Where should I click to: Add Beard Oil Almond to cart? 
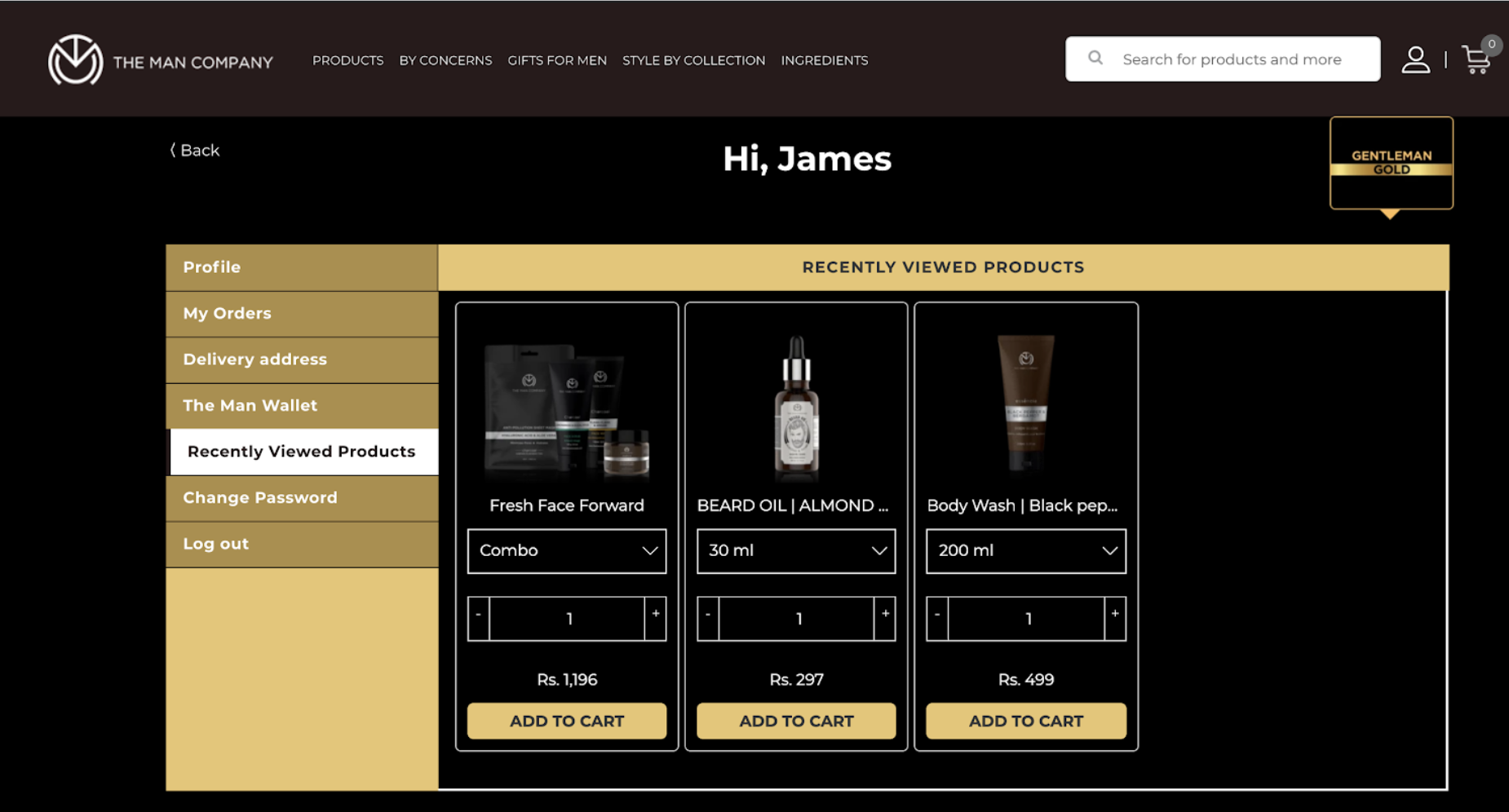[x=796, y=722]
